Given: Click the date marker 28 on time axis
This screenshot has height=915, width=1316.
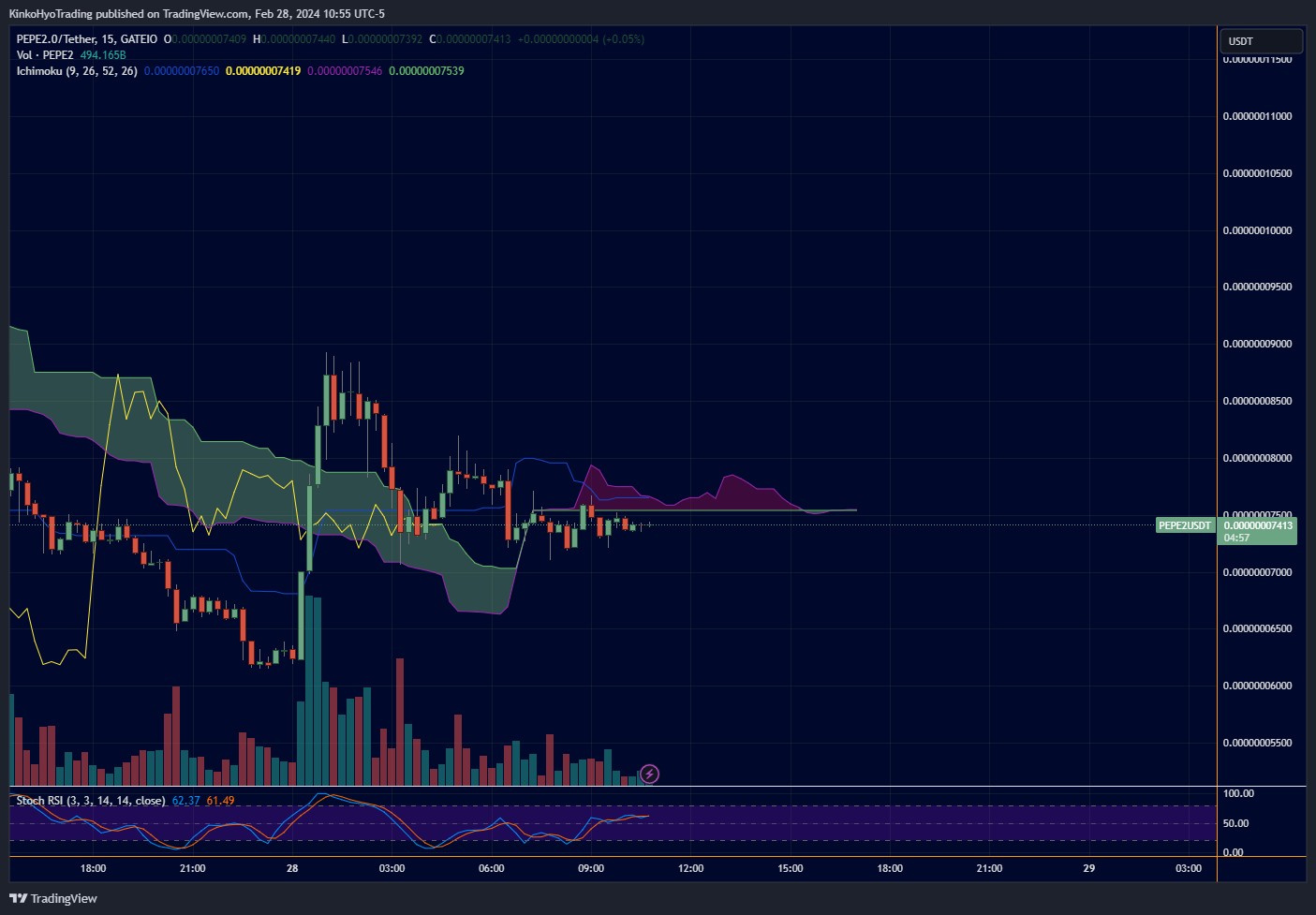Looking at the screenshot, I should pyautogui.click(x=292, y=868).
